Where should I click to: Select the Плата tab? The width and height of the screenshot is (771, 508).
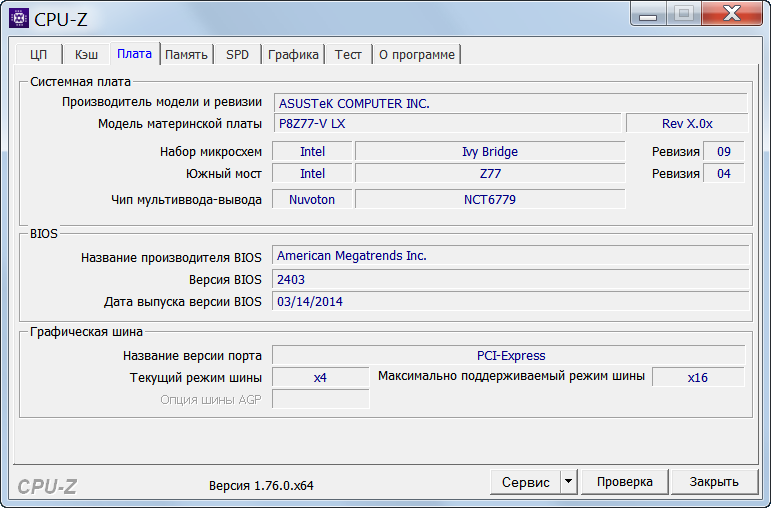(x=134, y=54)
